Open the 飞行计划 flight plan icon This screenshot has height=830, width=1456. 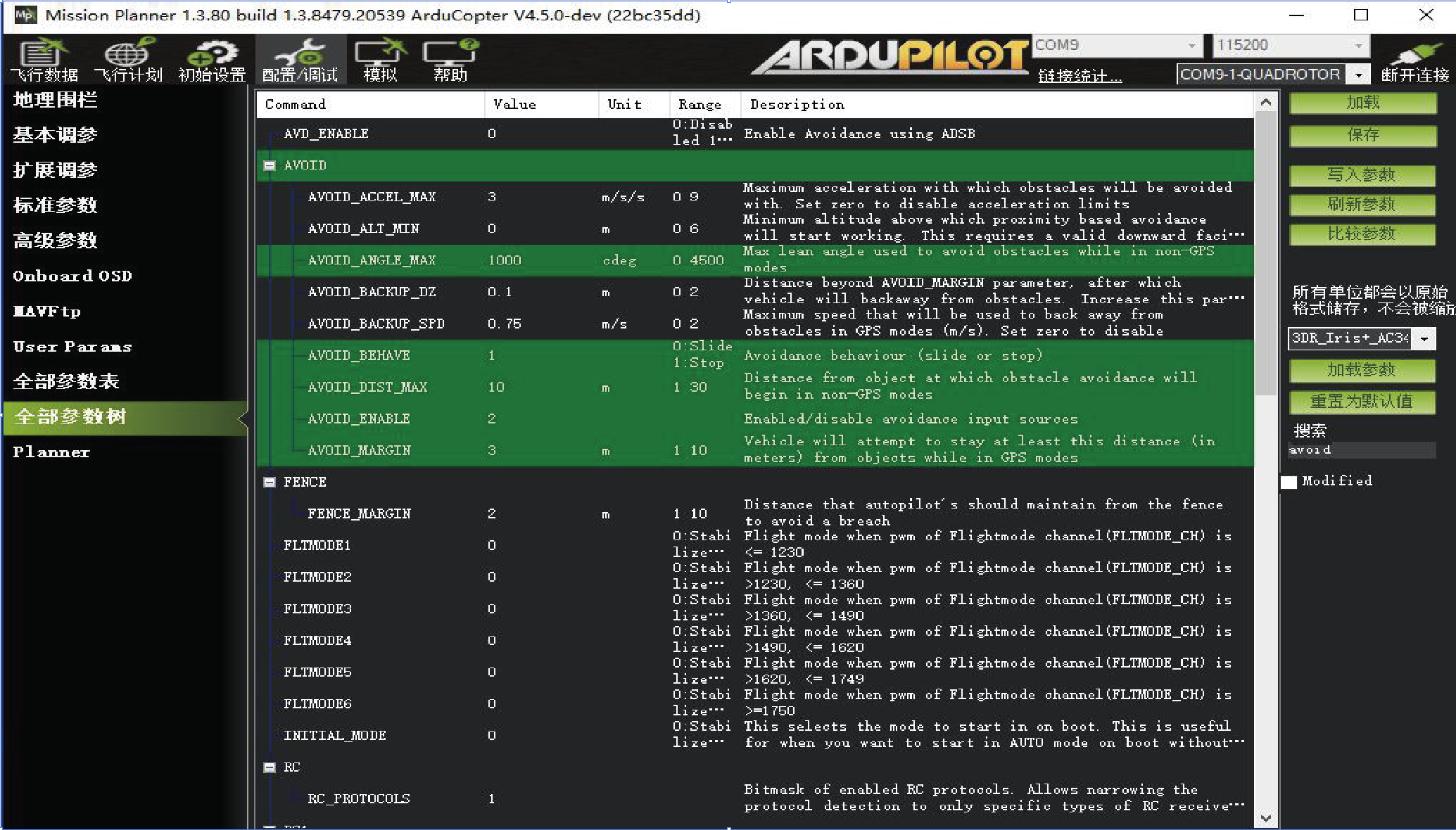click(x=128, y=60)
